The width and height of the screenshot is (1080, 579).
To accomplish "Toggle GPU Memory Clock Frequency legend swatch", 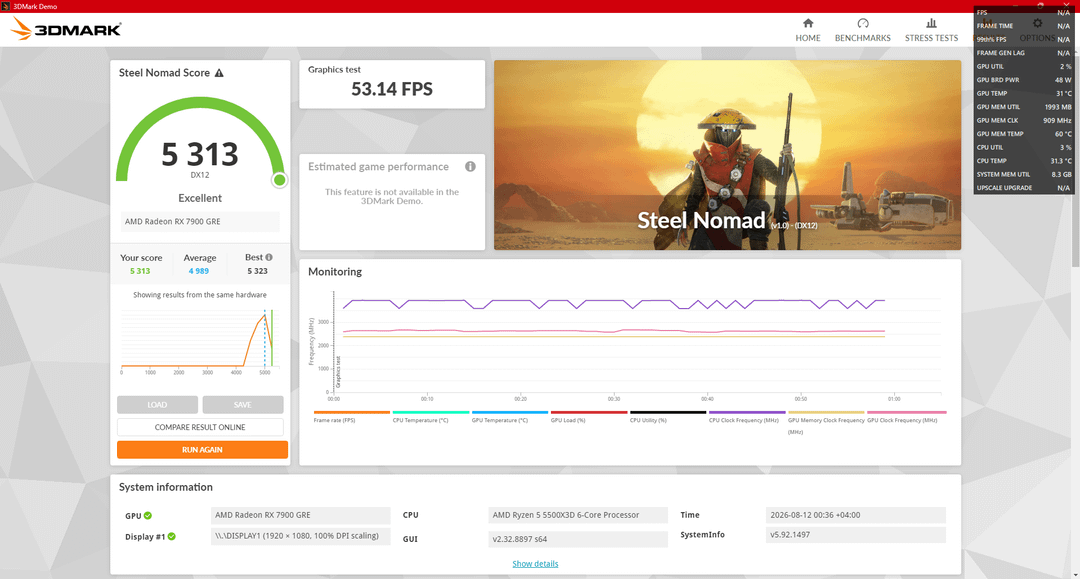I will pyautogui.click(x=826, y=412).
